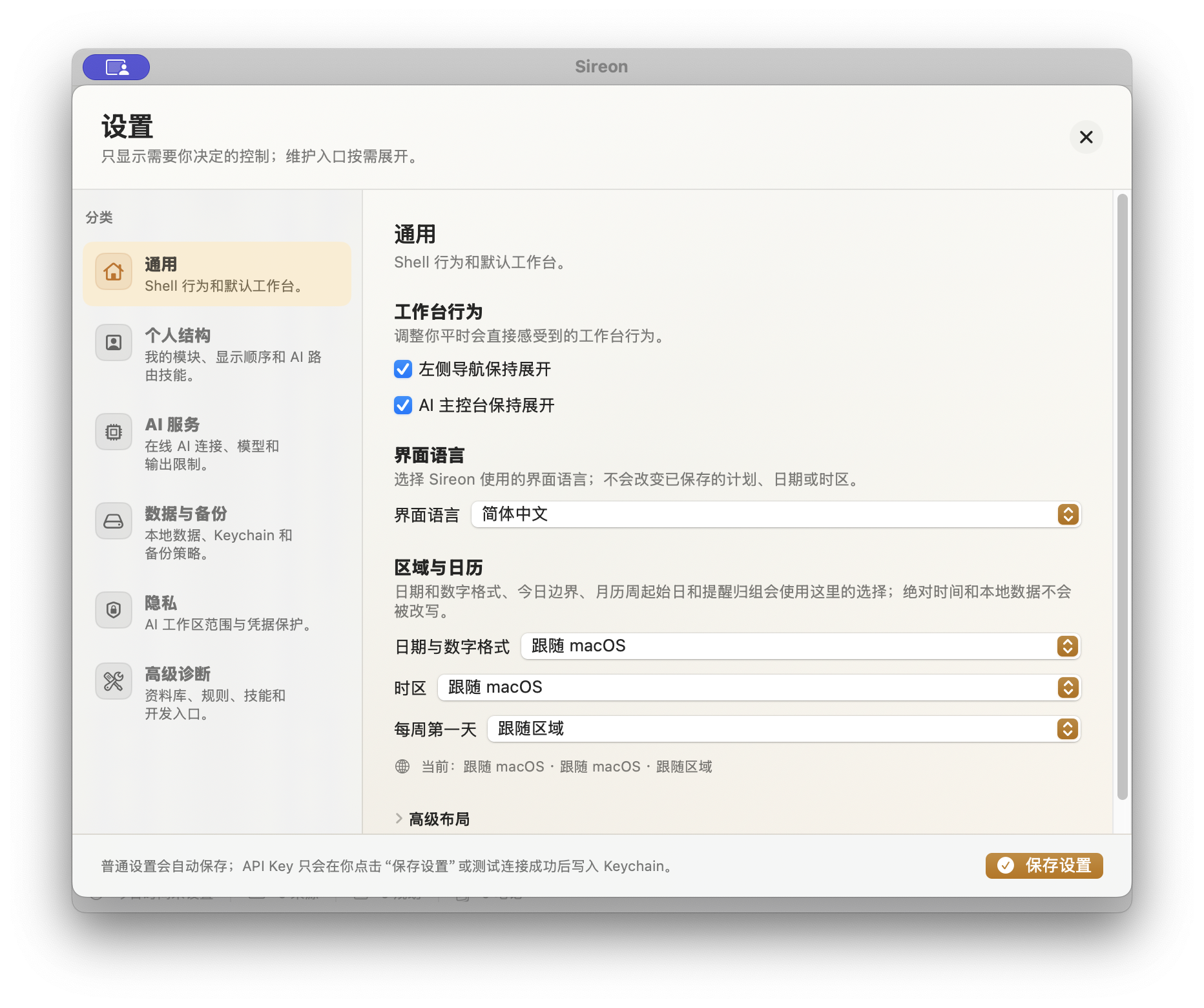Open the 高级诊断 category

coord(217,693)
